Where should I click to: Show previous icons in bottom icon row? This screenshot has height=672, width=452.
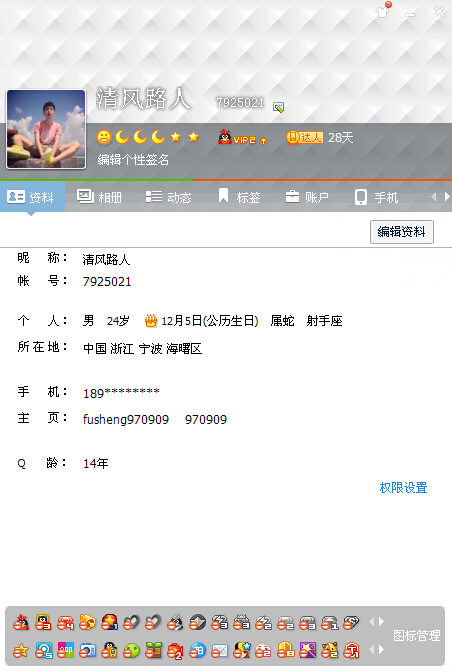pyautogui.click(x=371, y=650)
